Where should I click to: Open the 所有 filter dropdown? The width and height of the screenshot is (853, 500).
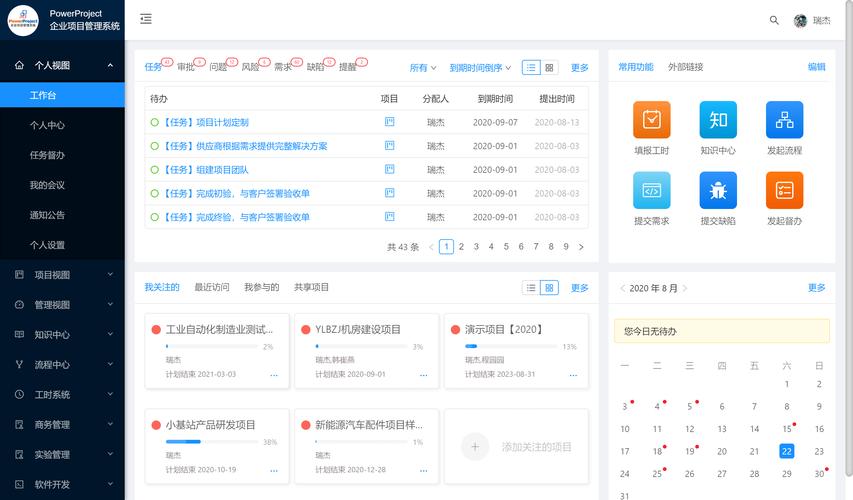[x=423, y=67]
